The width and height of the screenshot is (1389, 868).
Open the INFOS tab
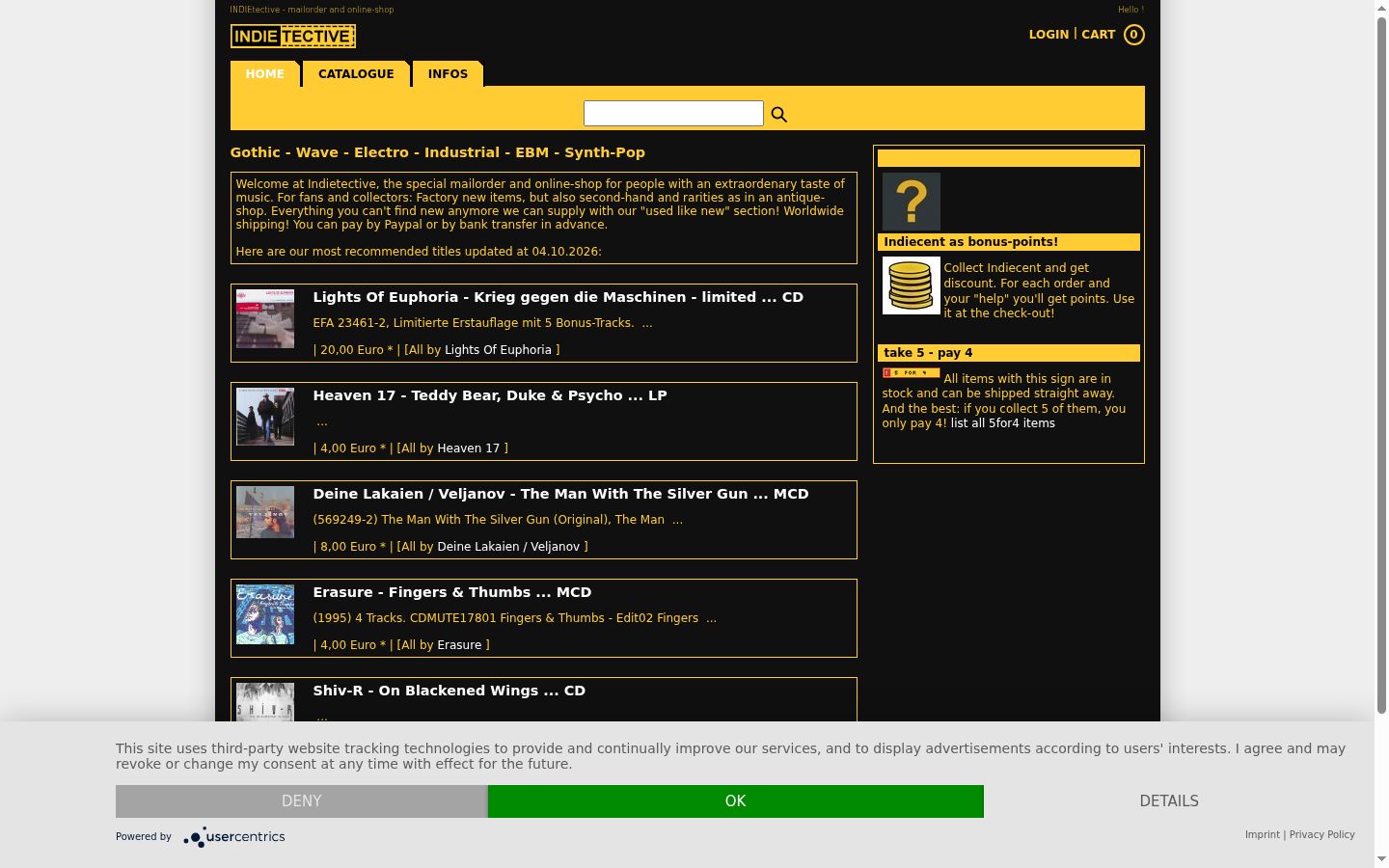coord(448,74)
